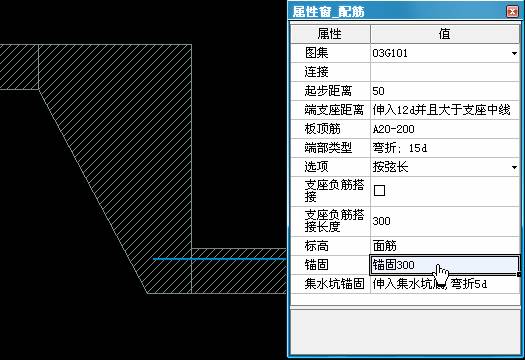Open the 图集 dropdown showing 03G101

pos(514,53)
